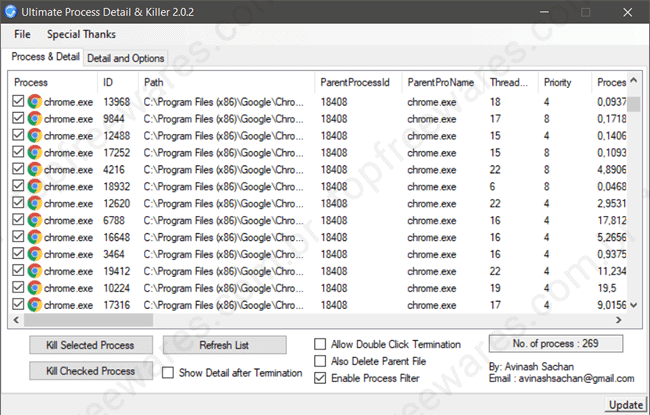Select the process ID cell 13968
This screenshot has height=415, width=650.
[x=116, y=102]
